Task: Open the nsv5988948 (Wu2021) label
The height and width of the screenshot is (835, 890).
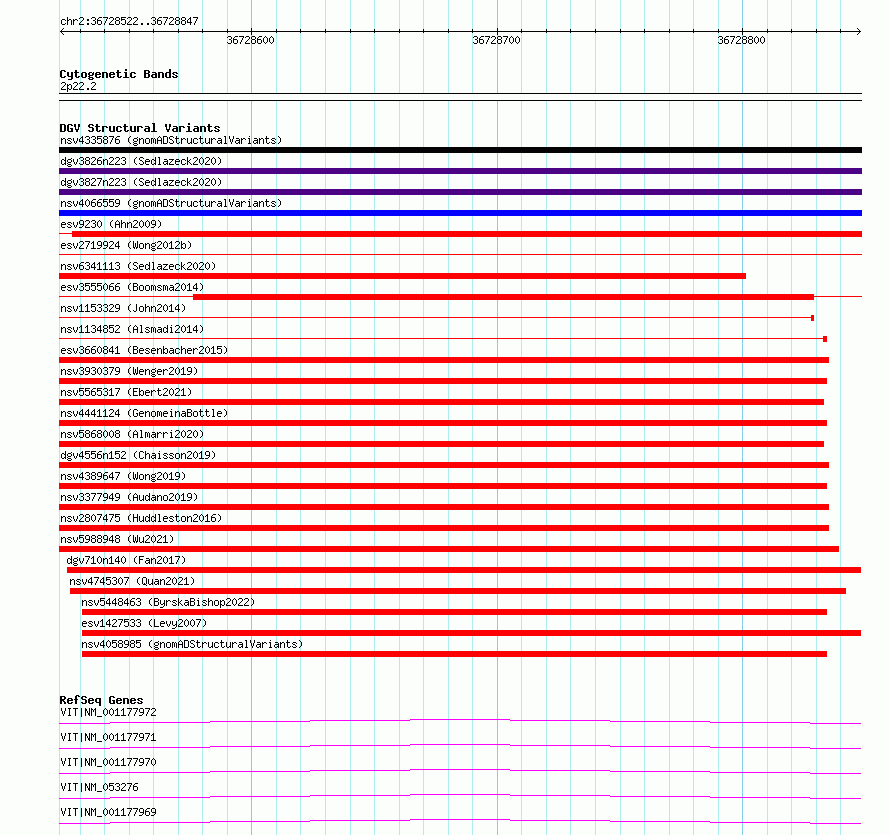Action: coord(117,539)
